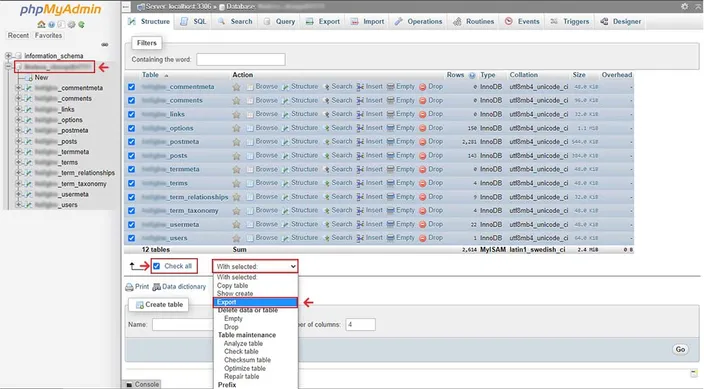Expand _comments node in navigation tree

click(18, 98)
